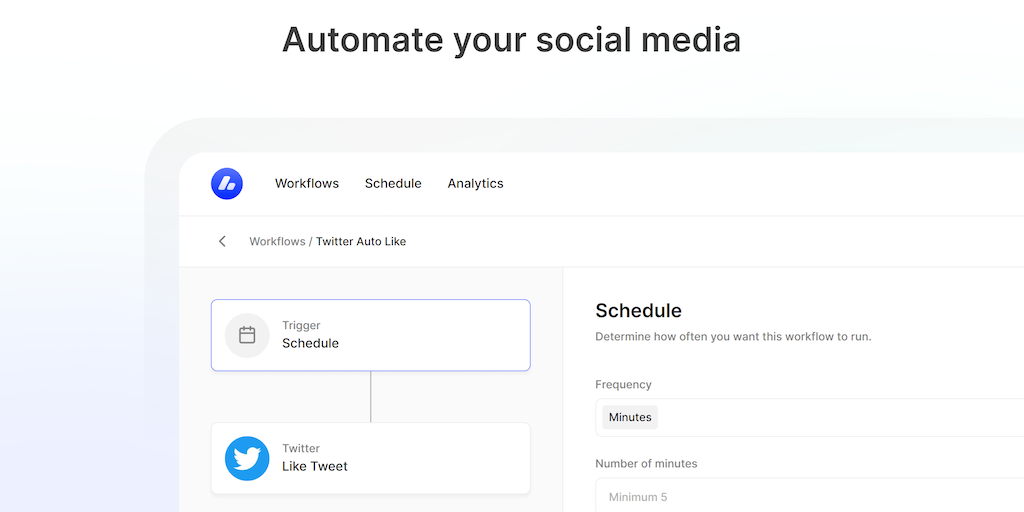
Task: Click the workflow run description text
Action: [733, 336]
